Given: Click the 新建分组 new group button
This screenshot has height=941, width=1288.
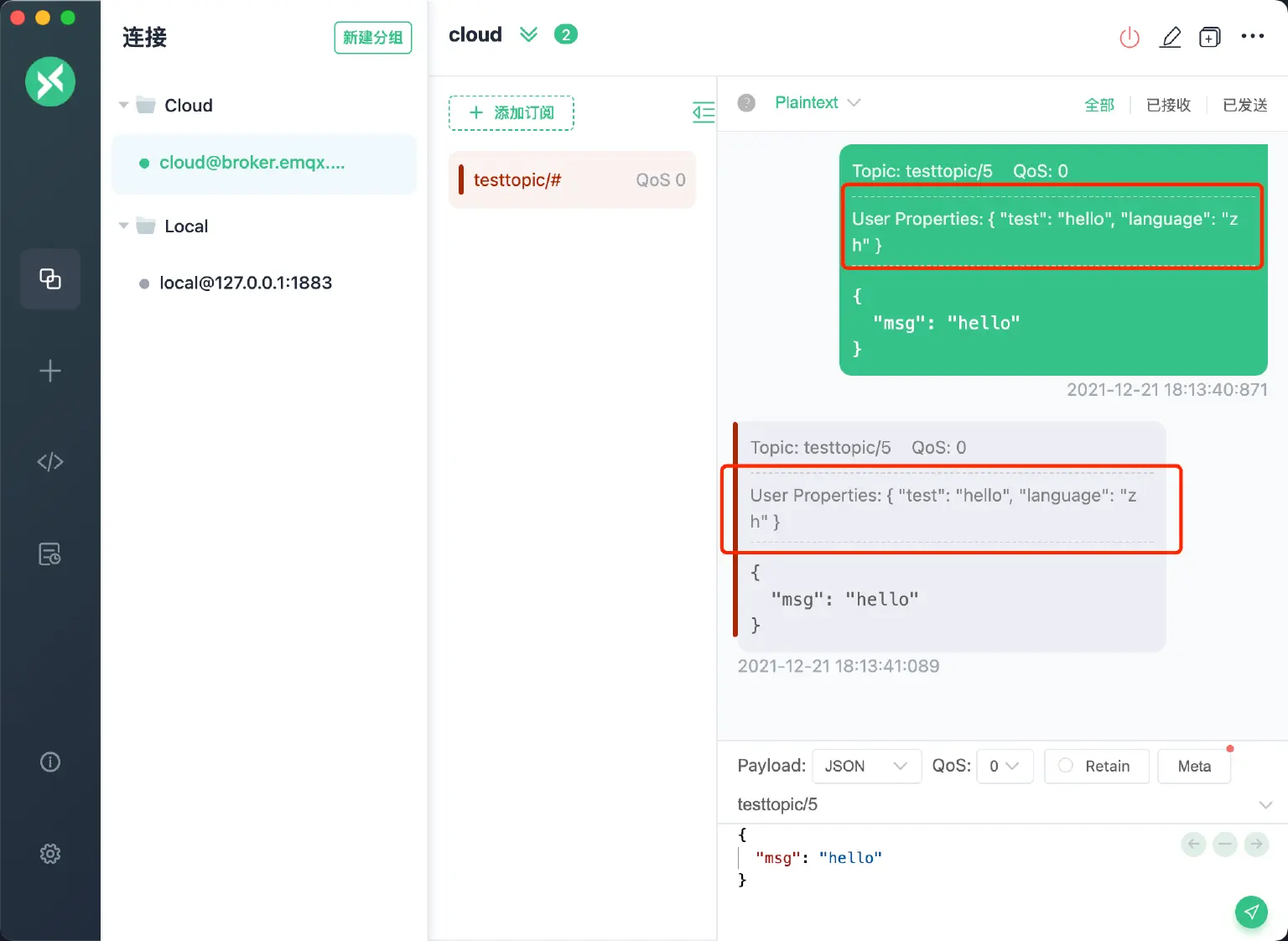Looking at the screenshot, I should pos(372,38).
